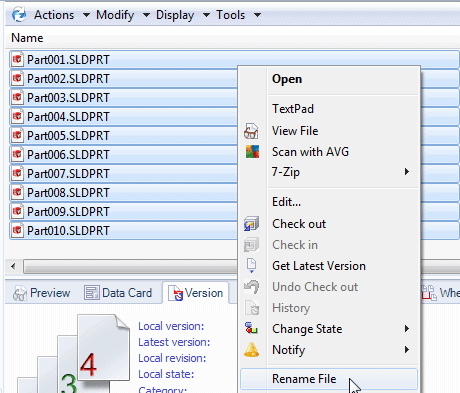Click the Data Card tab icon
This screenshot has width=460, height=393.
(92, 293)
